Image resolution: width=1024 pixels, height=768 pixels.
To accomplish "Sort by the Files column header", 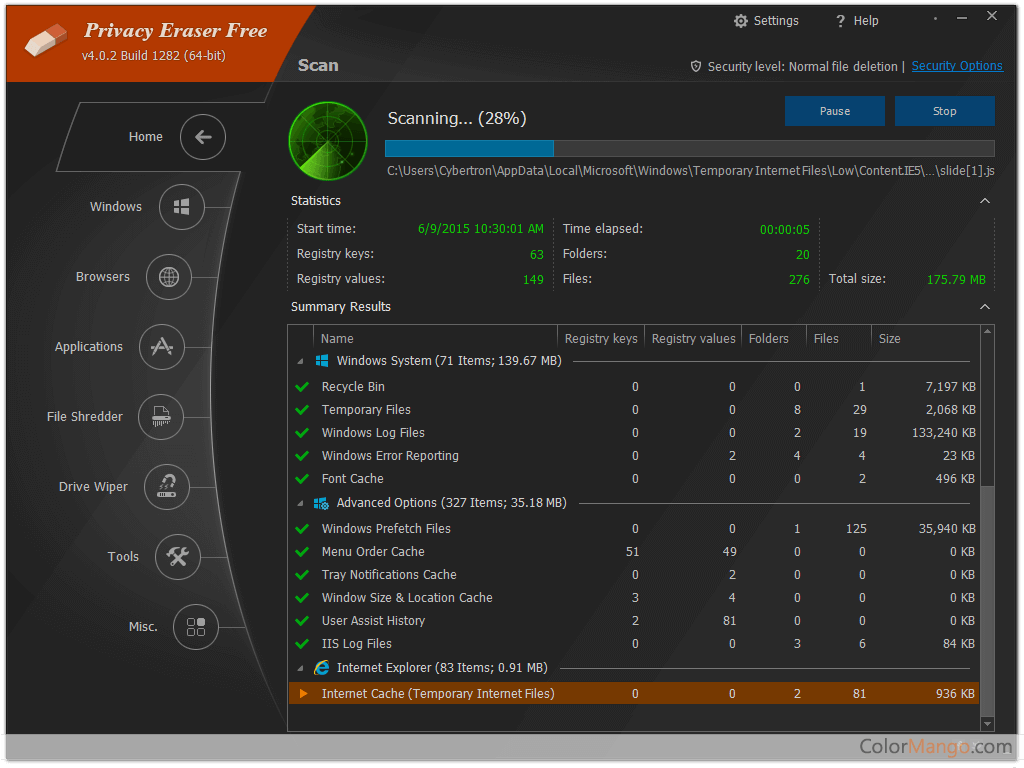I will click(x=839, y=338).
